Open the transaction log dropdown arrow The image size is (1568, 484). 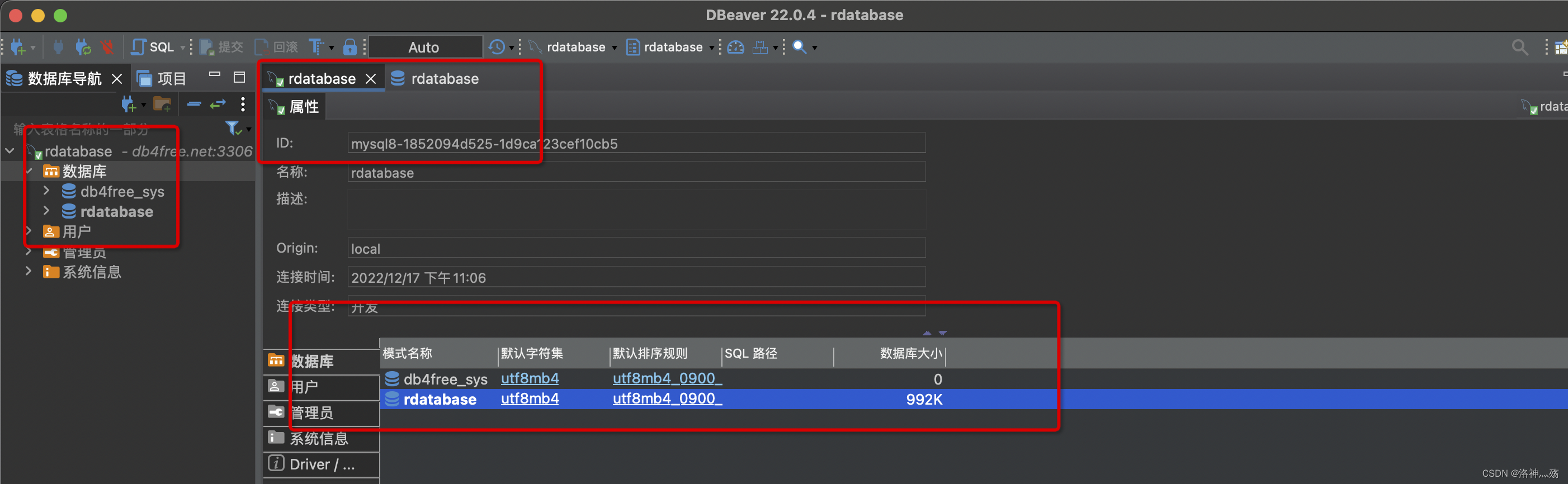511,48
